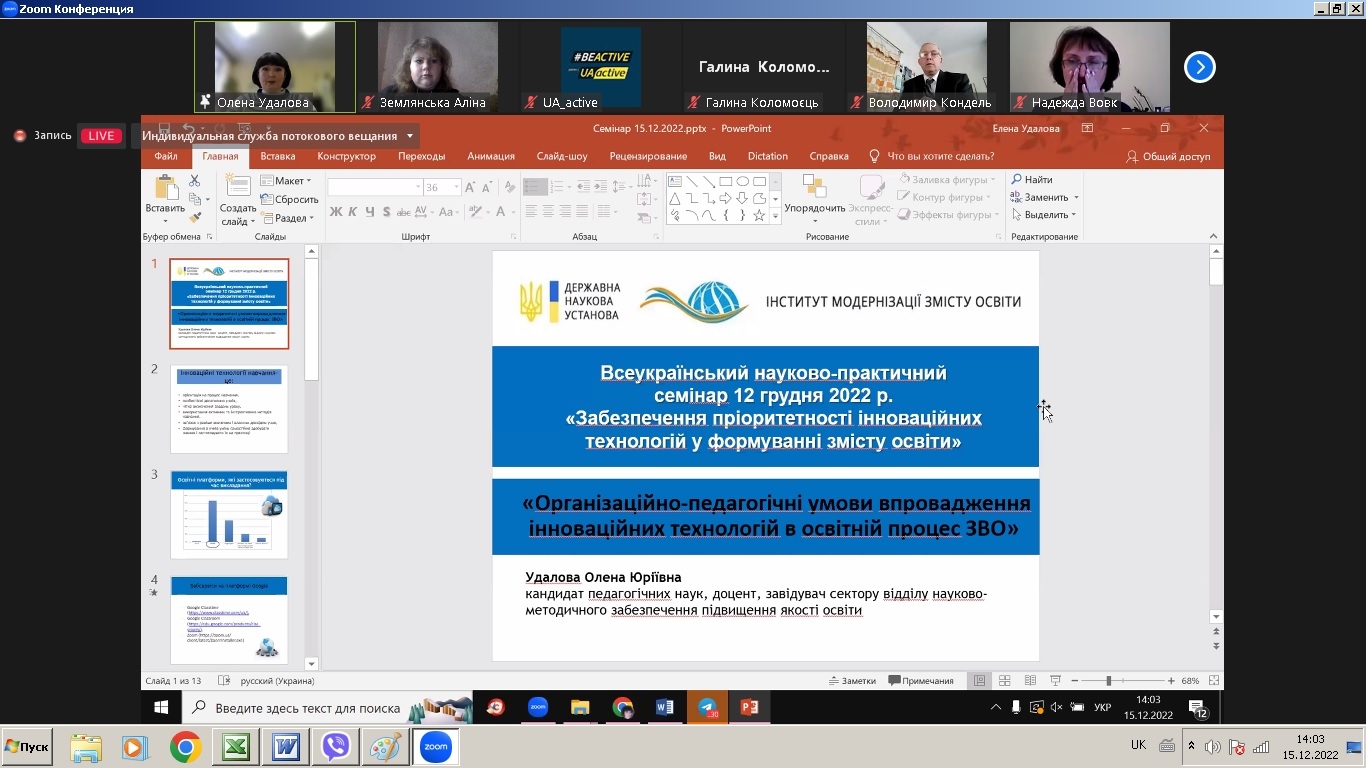The width and height of the screenshot is (1366, 768).
Task: Expand the Раздел section dropdown
Action: pos(288,218)
